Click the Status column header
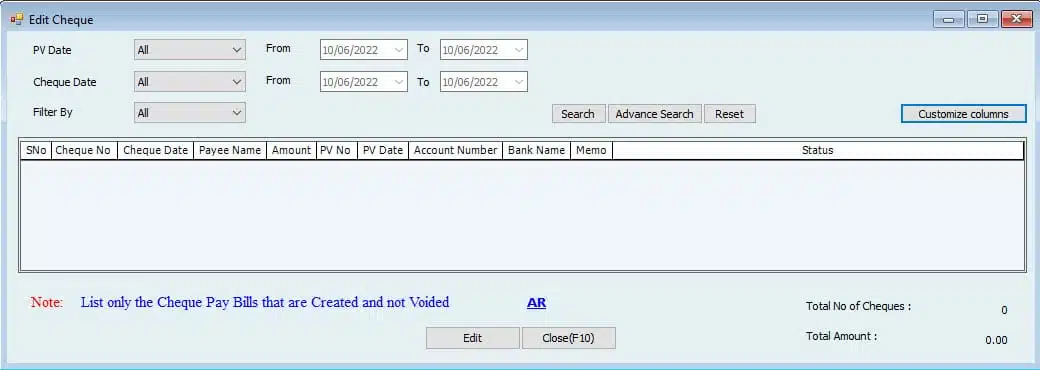This screenshot has width=1040, height=370. [x=817, y=151]
